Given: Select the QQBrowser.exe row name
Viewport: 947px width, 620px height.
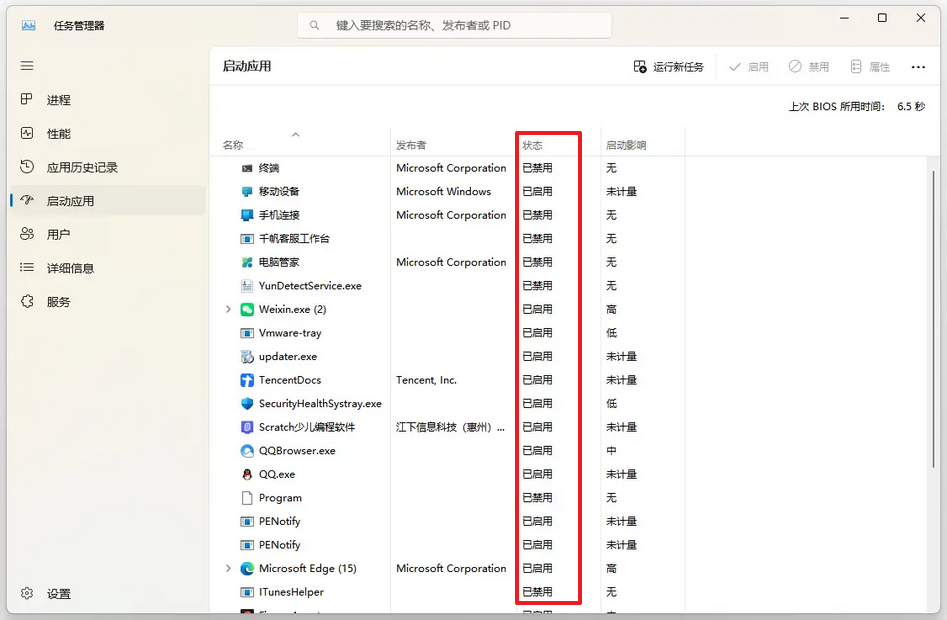Looking at the screenshot, I should click(x=297, y=450).
